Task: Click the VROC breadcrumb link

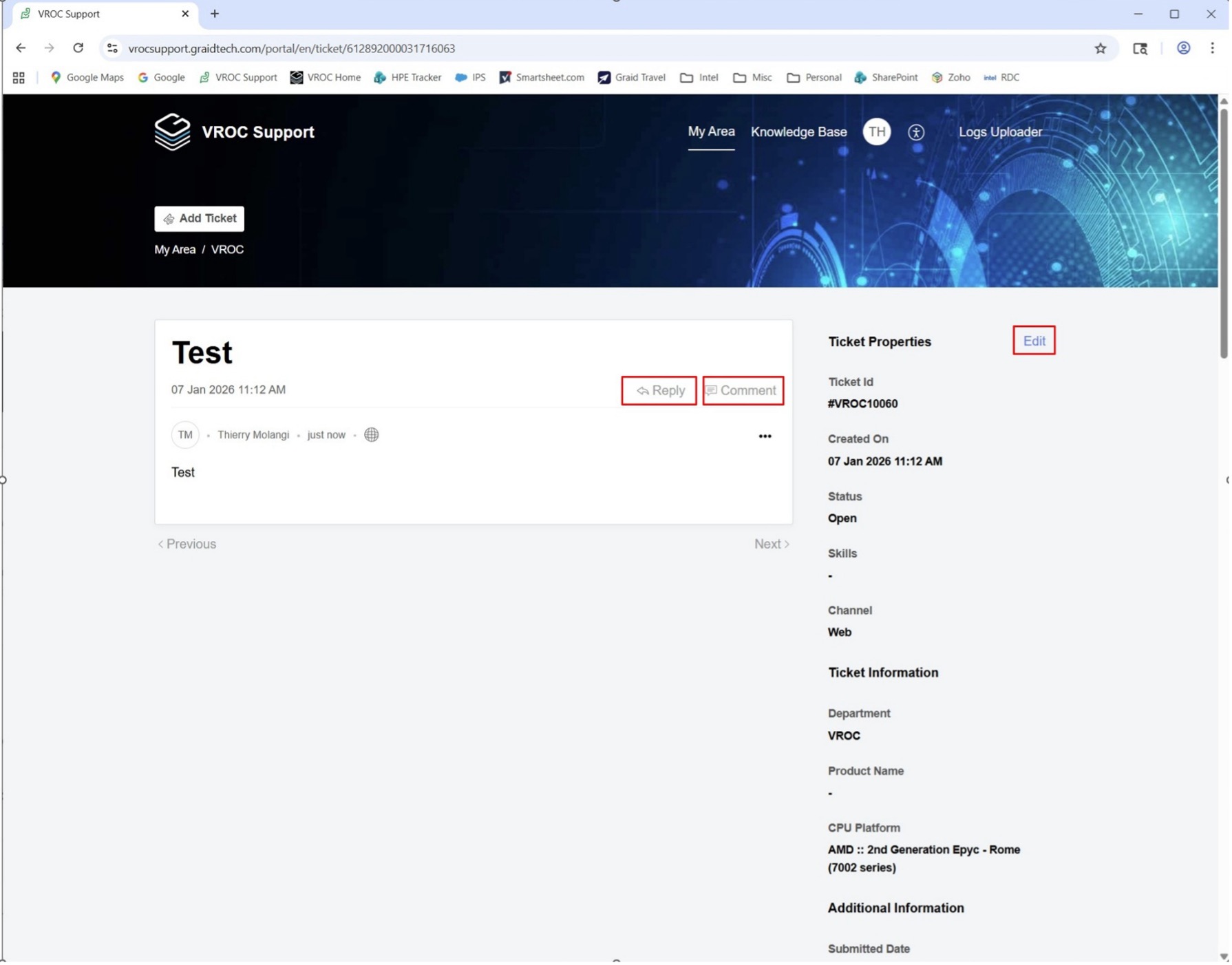Action: click(x=227, y=249)
